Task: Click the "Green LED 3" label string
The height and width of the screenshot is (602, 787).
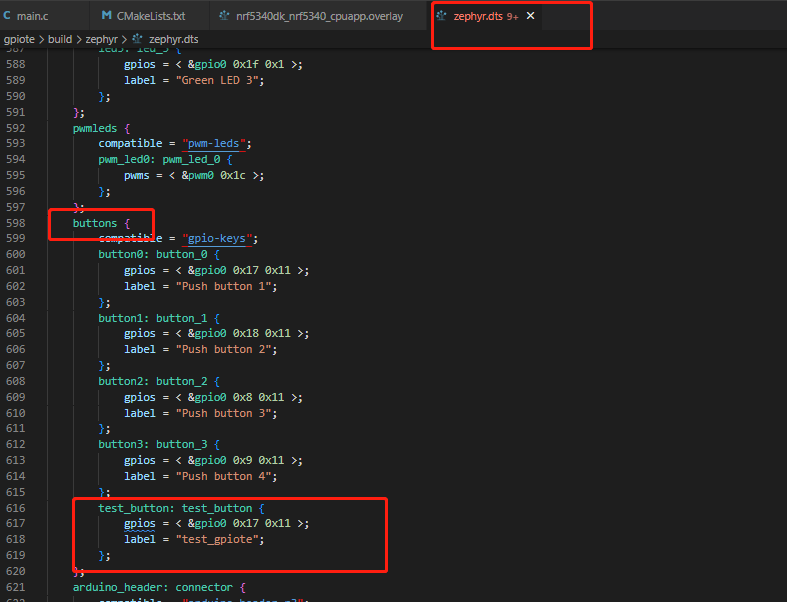Action: tap(217, 80)
